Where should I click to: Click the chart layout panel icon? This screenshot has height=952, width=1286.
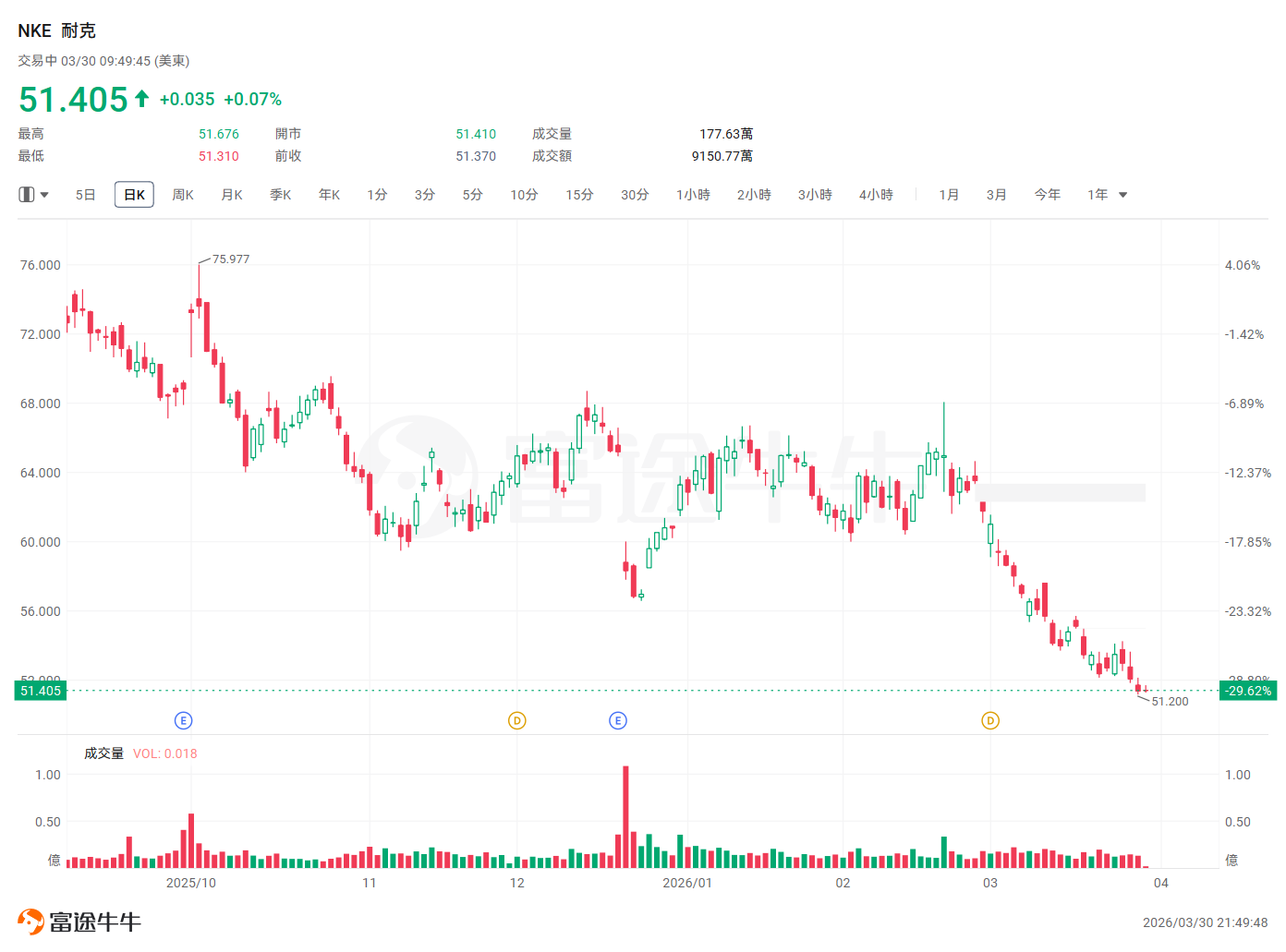pos(27,195)
